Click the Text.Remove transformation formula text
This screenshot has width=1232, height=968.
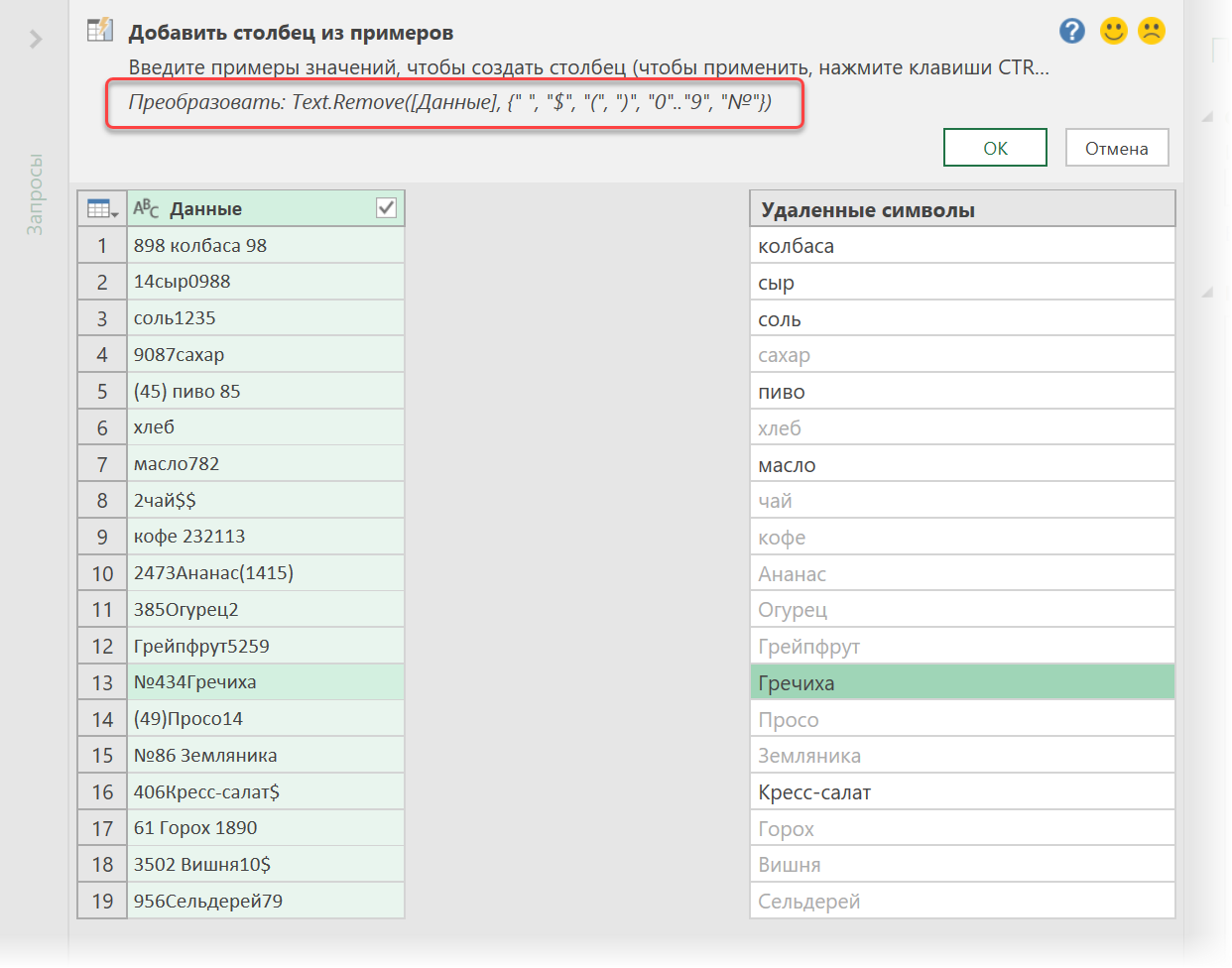pyautogui.click(x=450, y=102)
